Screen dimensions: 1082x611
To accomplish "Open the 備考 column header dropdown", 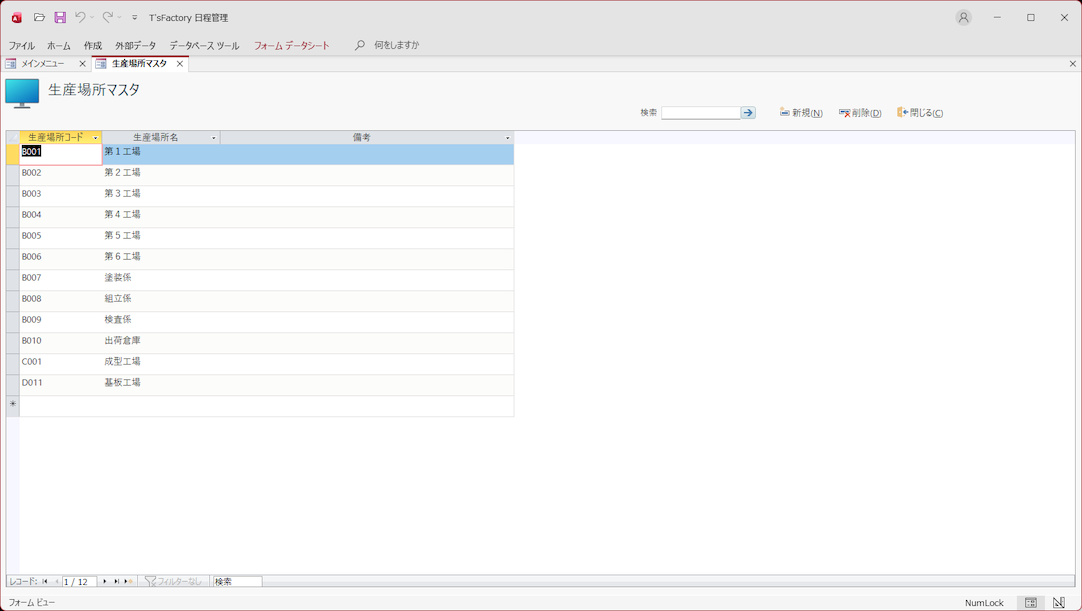I will pos(507,138).
